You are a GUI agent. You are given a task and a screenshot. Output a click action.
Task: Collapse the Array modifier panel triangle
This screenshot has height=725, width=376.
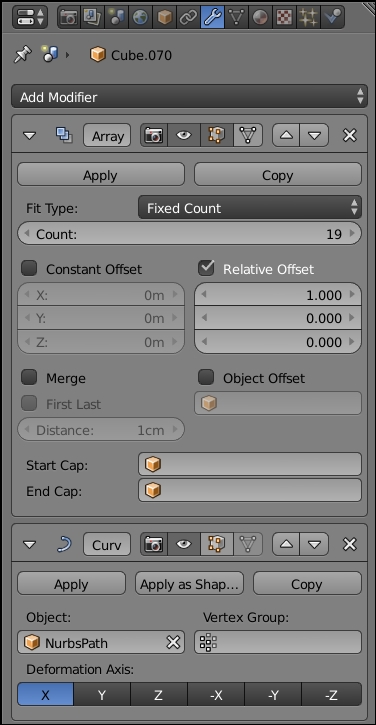[30, 136]
